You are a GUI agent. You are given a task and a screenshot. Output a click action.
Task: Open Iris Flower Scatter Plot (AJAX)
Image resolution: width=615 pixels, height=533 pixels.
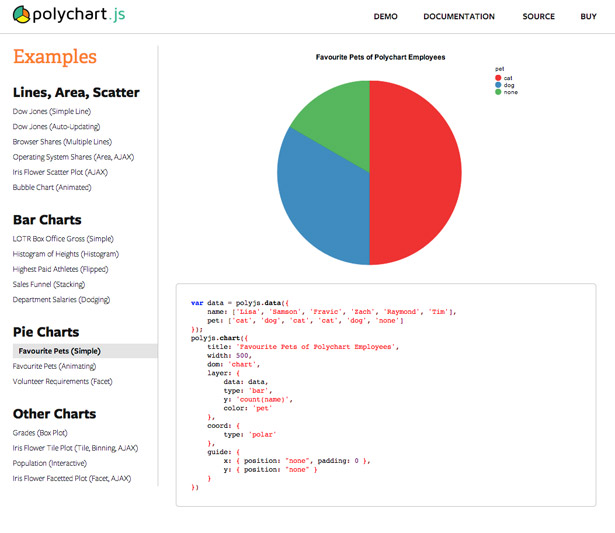click(60, 172)
